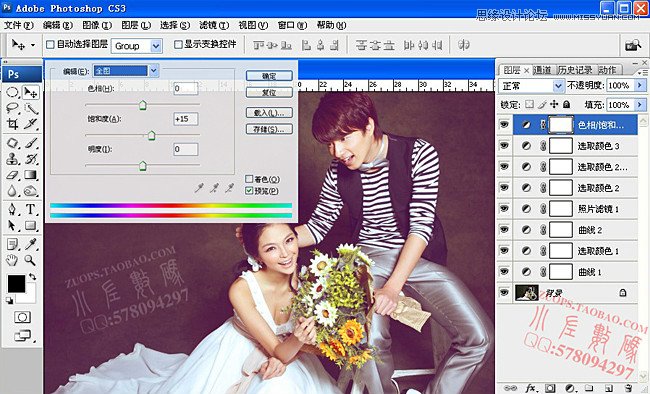The image size is (650, 394).
Task: Toggle lock transparent pixels
Action: pyautogui.click(x=529, y=105)
